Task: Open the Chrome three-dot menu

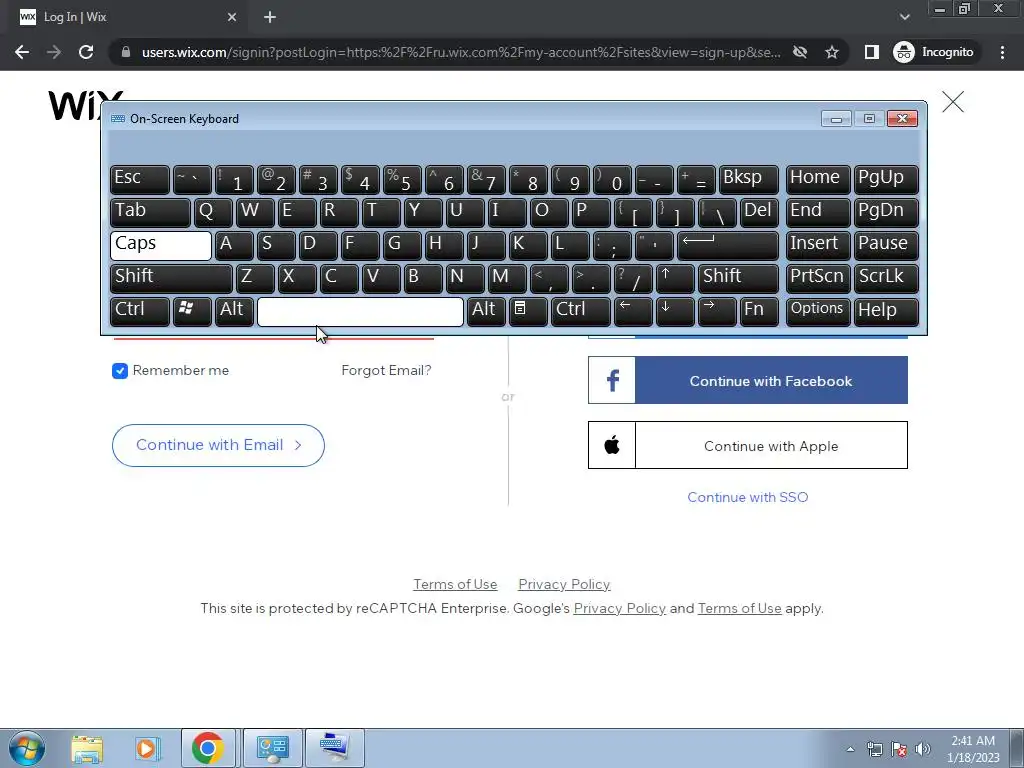Action: pyautogui.click(x=1002, y=52)
